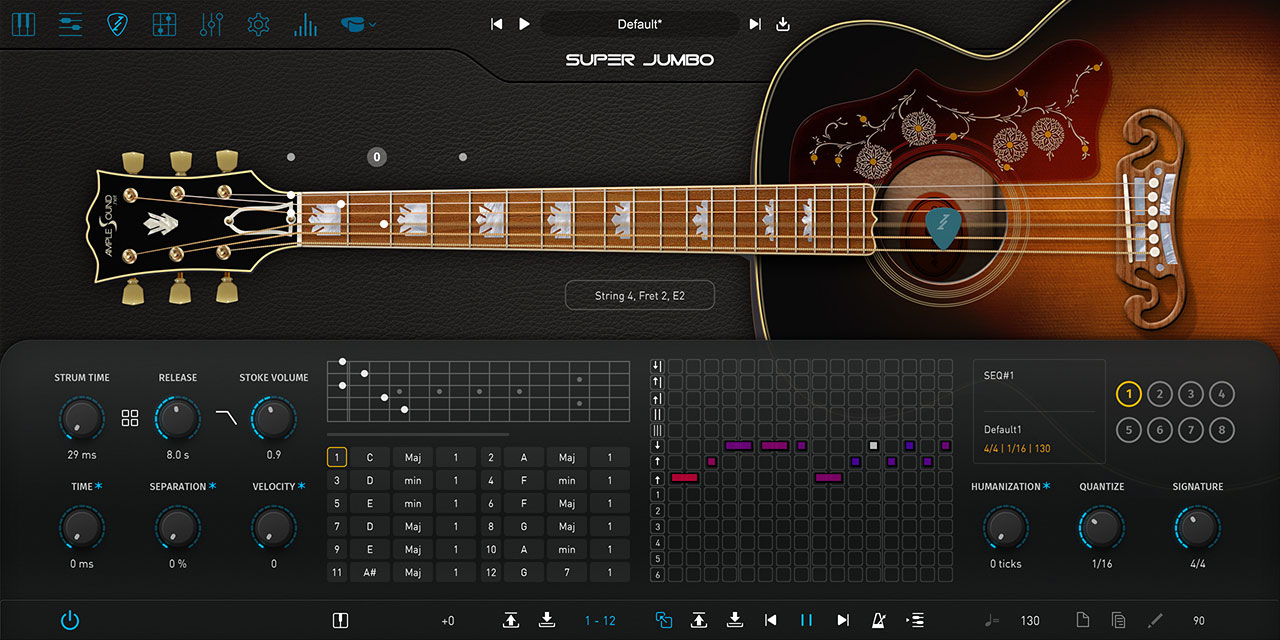
Task: Click the curve shape icon beside Stoke Volume
Action: coord(227,418)
